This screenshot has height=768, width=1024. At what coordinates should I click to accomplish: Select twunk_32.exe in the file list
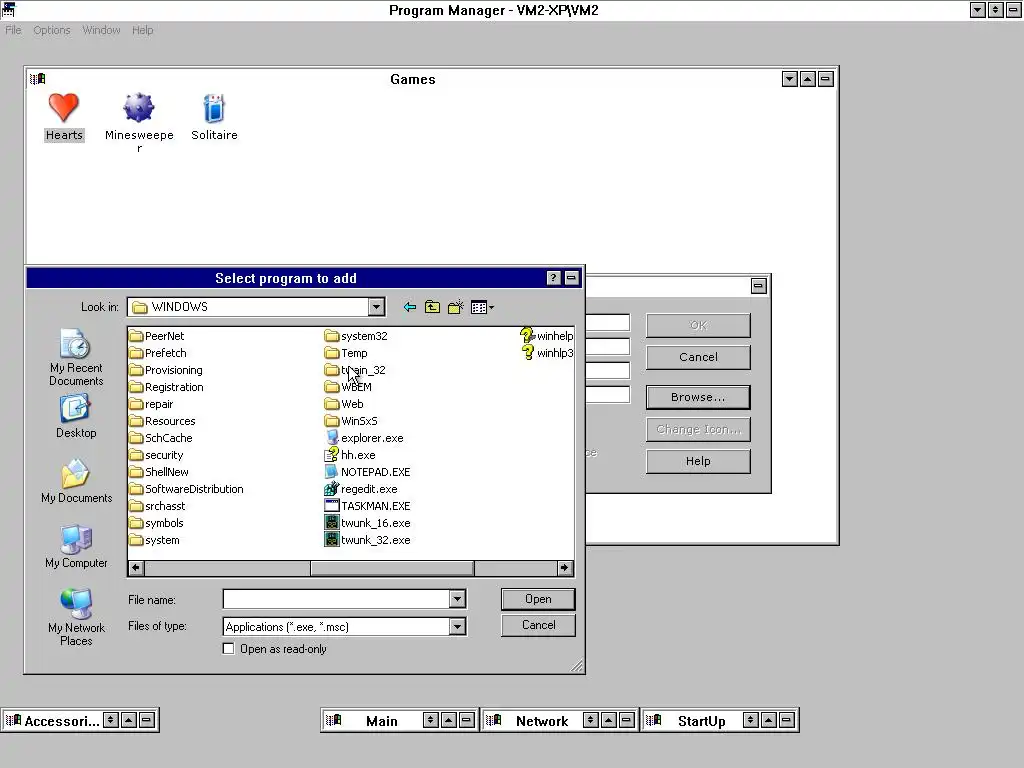tap(368, 540)
